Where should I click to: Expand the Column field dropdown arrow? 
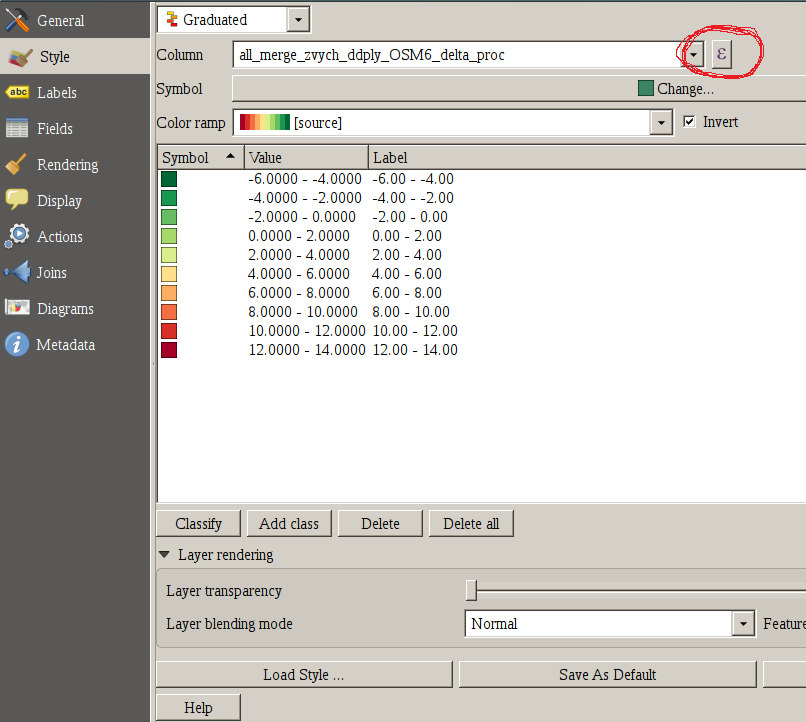tap(694, 54)
